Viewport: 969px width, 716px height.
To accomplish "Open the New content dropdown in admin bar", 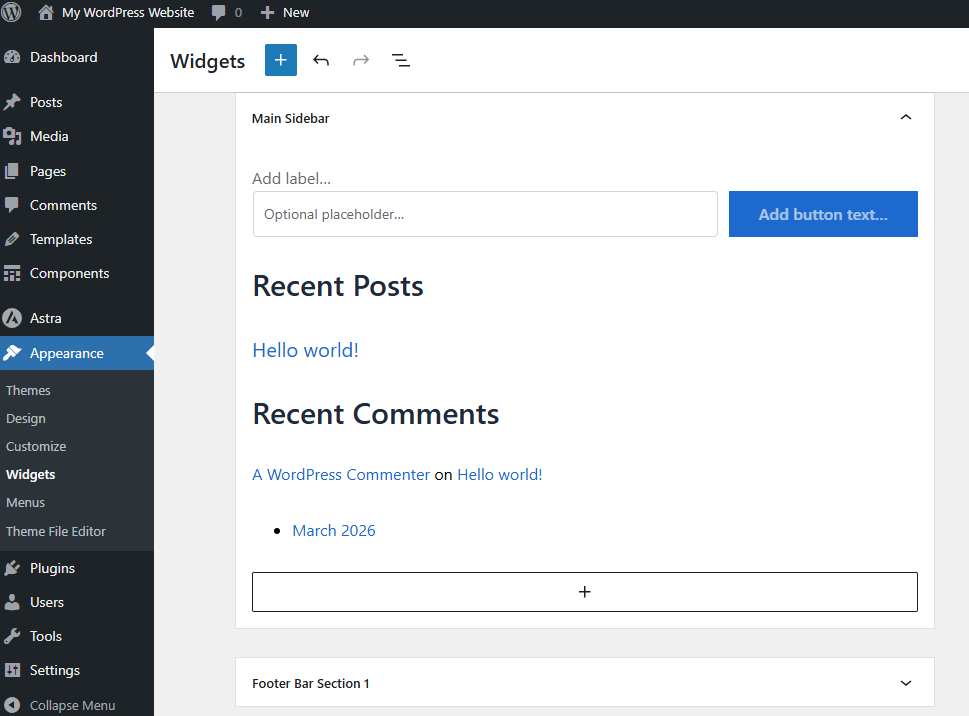I will click(285, 13).
